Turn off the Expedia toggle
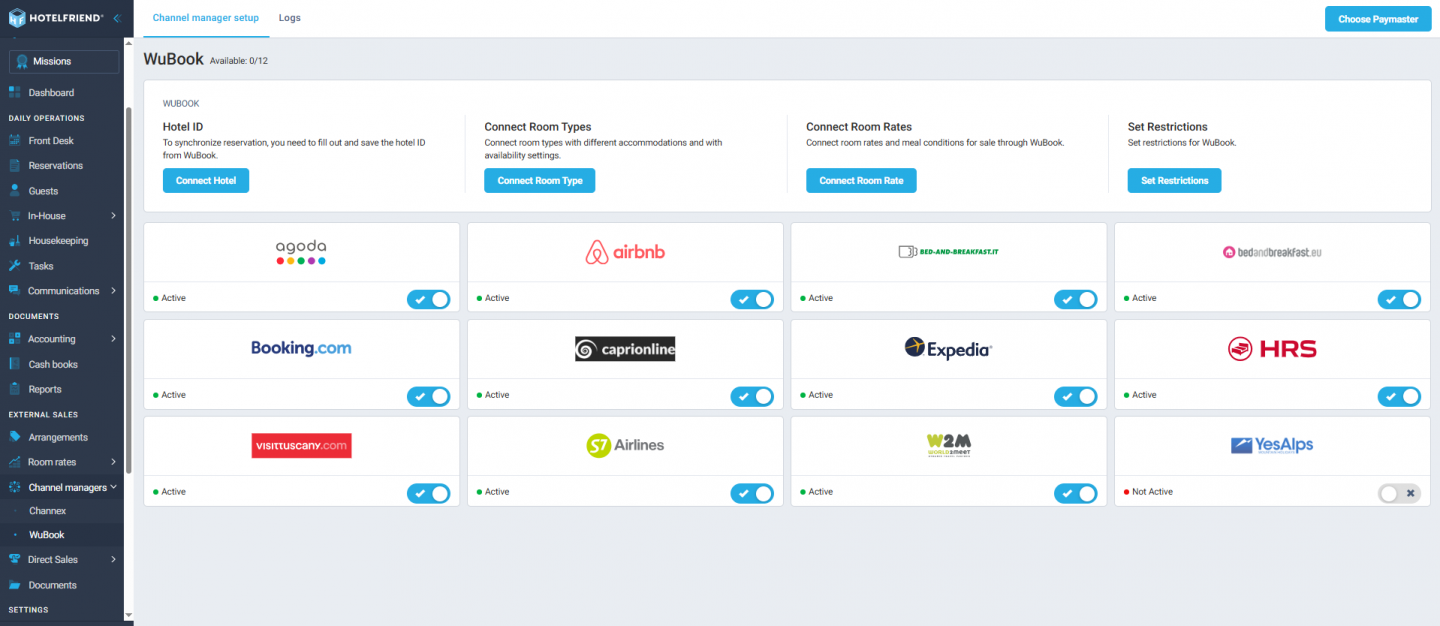 point(1075,396)
